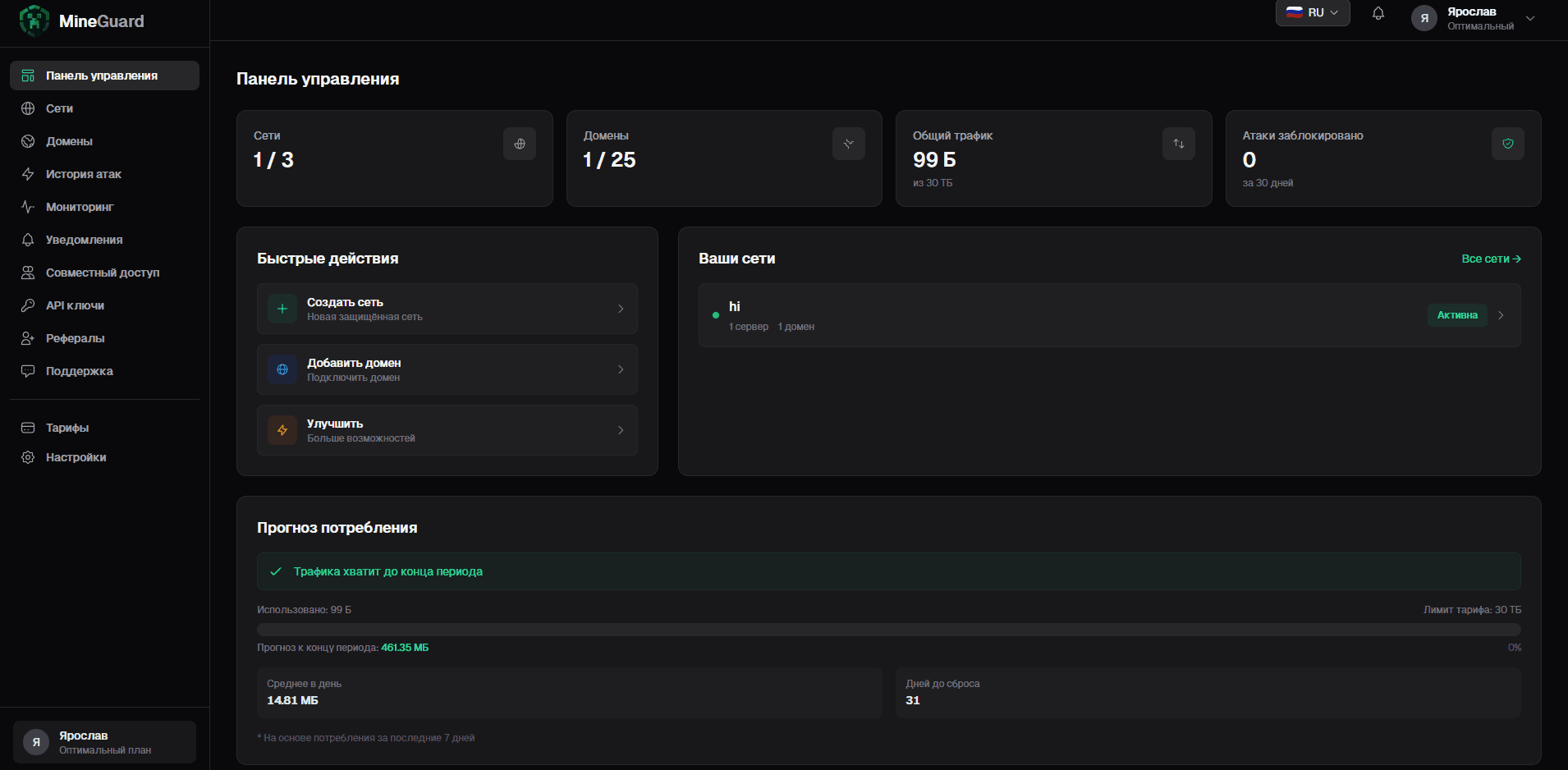Click the arrows icon in Общий трафик card
This screenshot has height=770, width=1568.
pyautogui.click(x=1179, y=144)
